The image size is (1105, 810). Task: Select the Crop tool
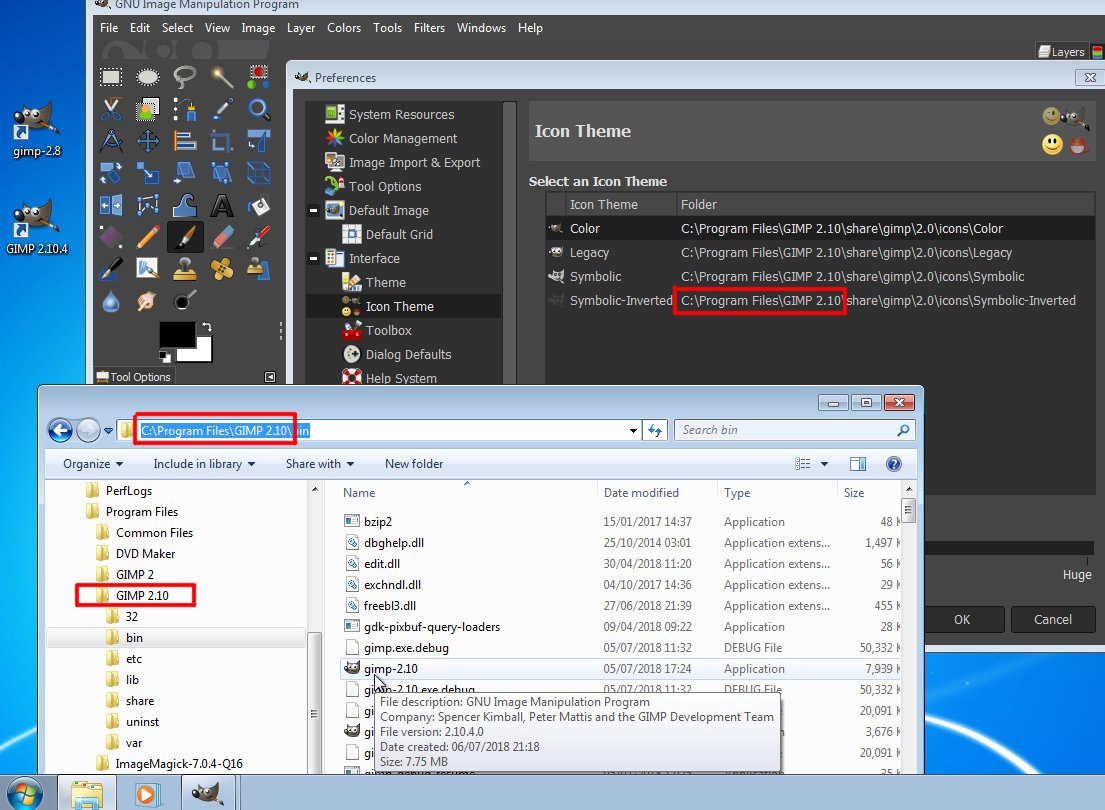tap(222, 141)
